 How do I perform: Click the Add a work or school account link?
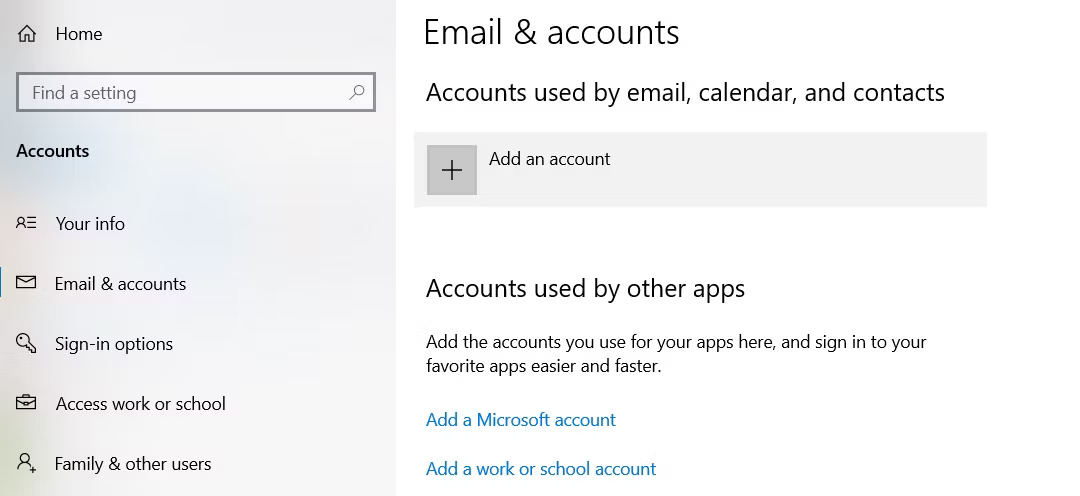[541, 469]
